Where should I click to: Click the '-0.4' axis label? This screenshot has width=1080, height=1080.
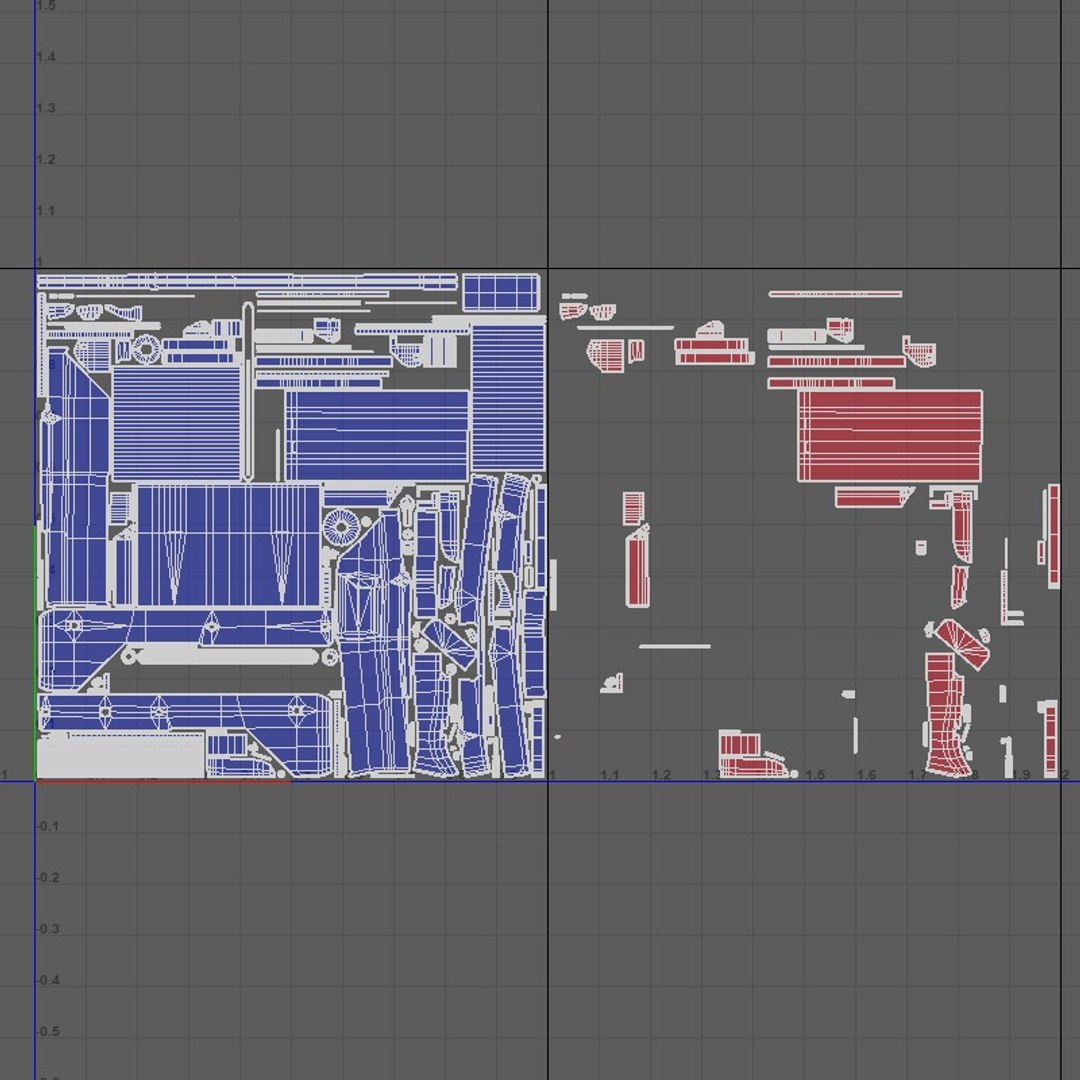[48, 980]
